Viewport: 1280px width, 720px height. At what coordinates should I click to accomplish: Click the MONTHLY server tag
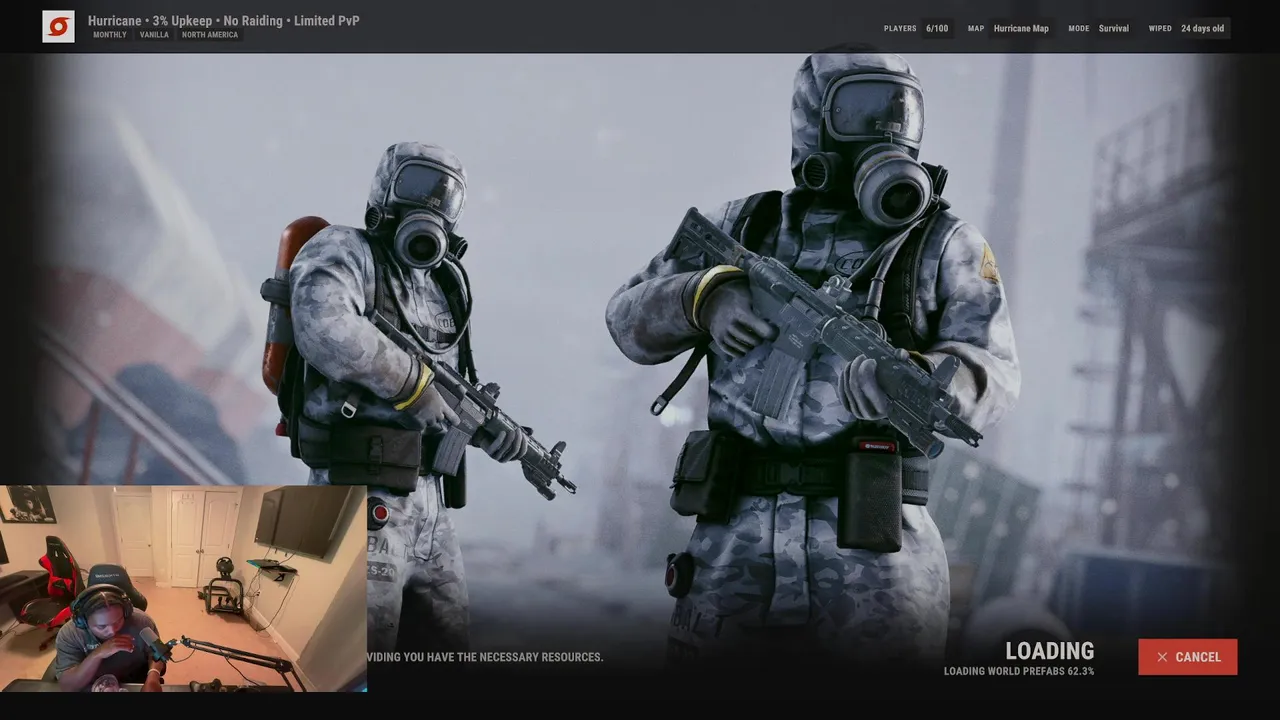click(110, 35)
